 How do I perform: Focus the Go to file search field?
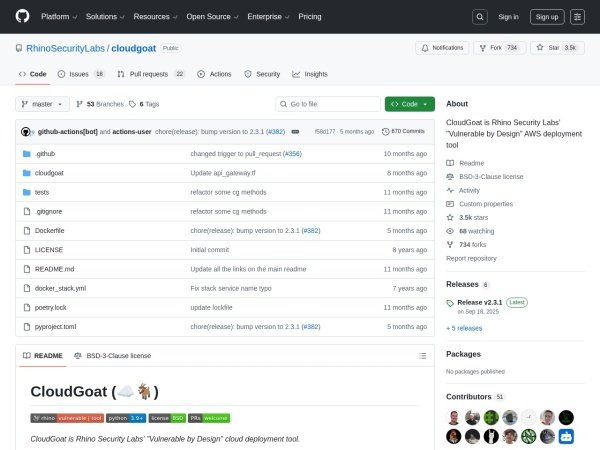point(328,104)
